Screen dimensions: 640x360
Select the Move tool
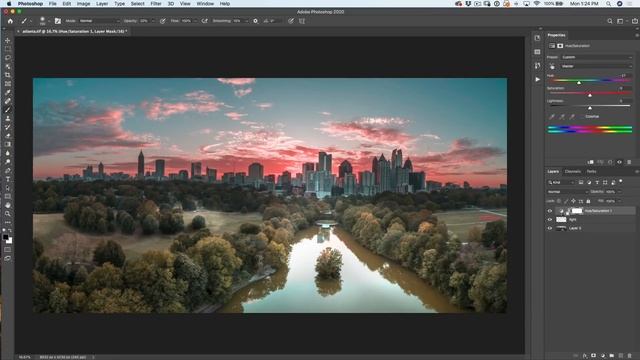[8, 40]
